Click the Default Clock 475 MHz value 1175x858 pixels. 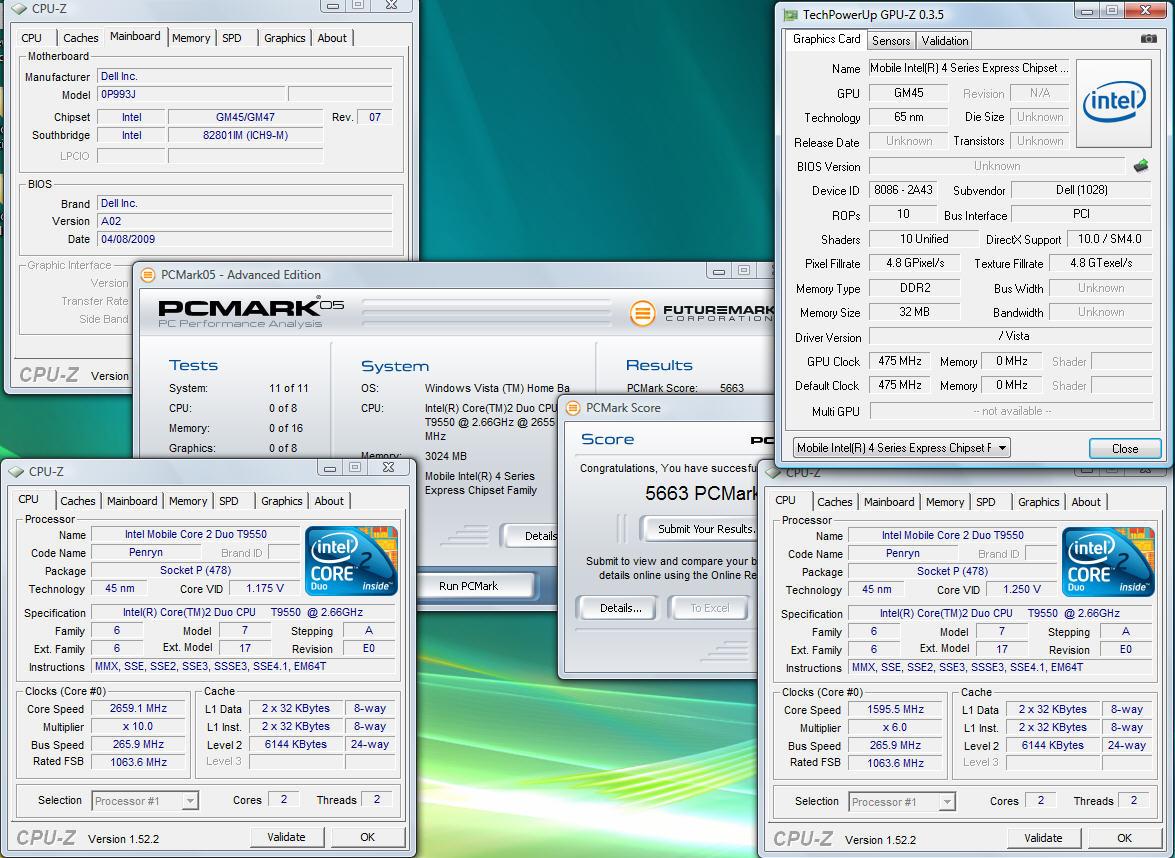click(x=899, y=384)
